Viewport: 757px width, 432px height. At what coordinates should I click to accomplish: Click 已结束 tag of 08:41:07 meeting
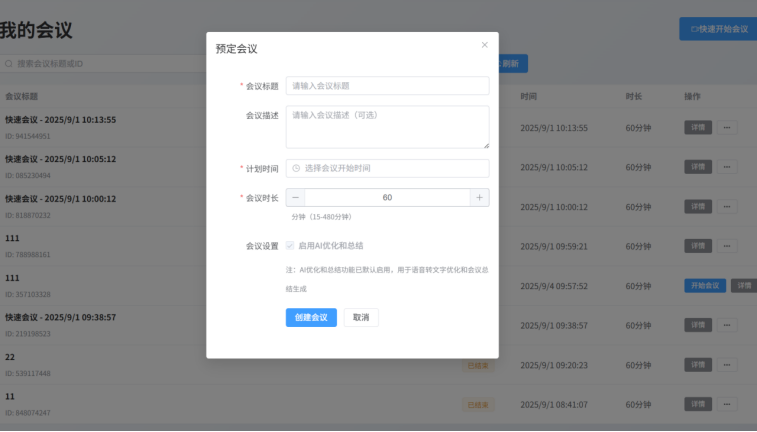tap(478, 405)
